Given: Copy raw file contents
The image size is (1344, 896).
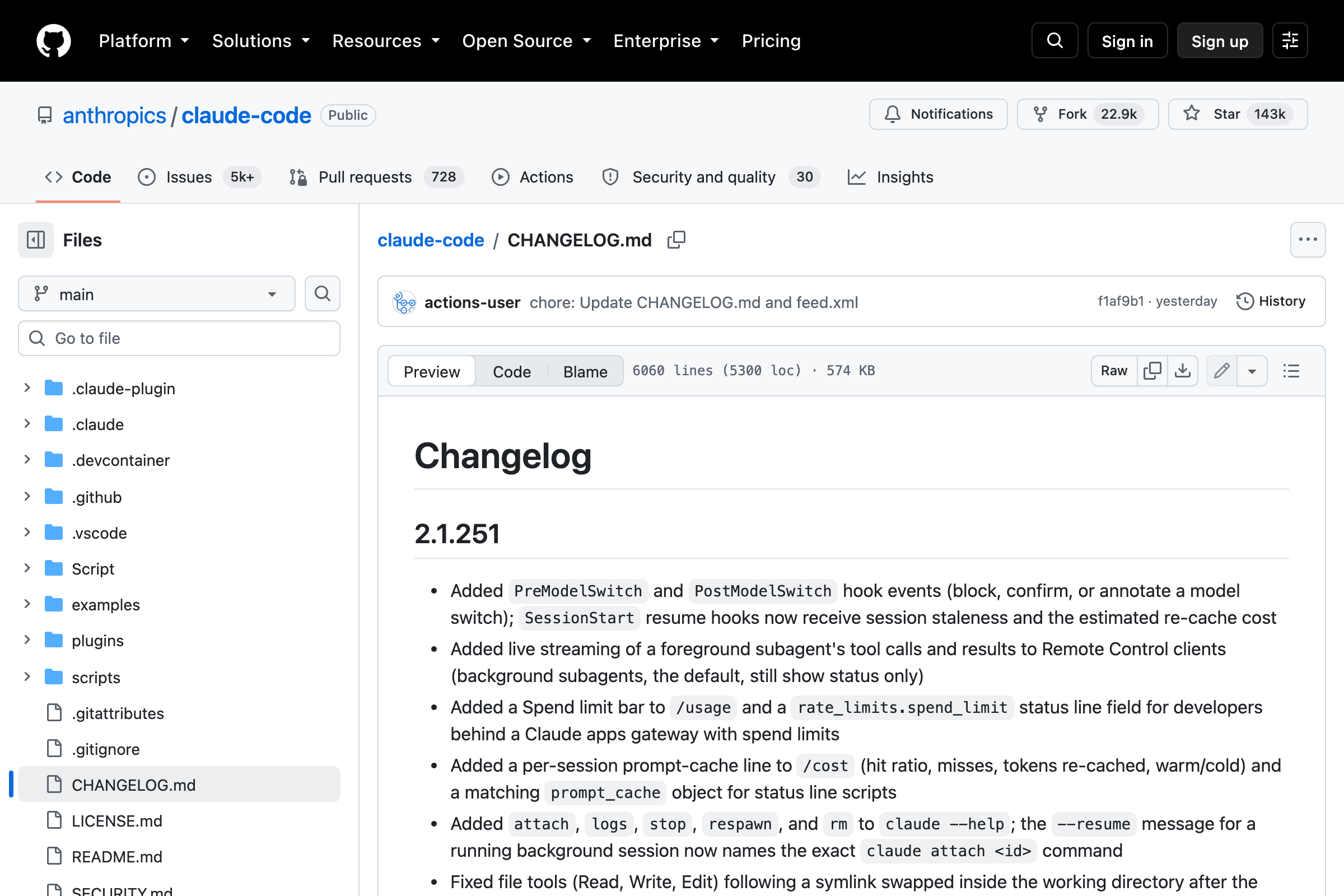Looking at the screenshot, I should (x=1152, y=371).
